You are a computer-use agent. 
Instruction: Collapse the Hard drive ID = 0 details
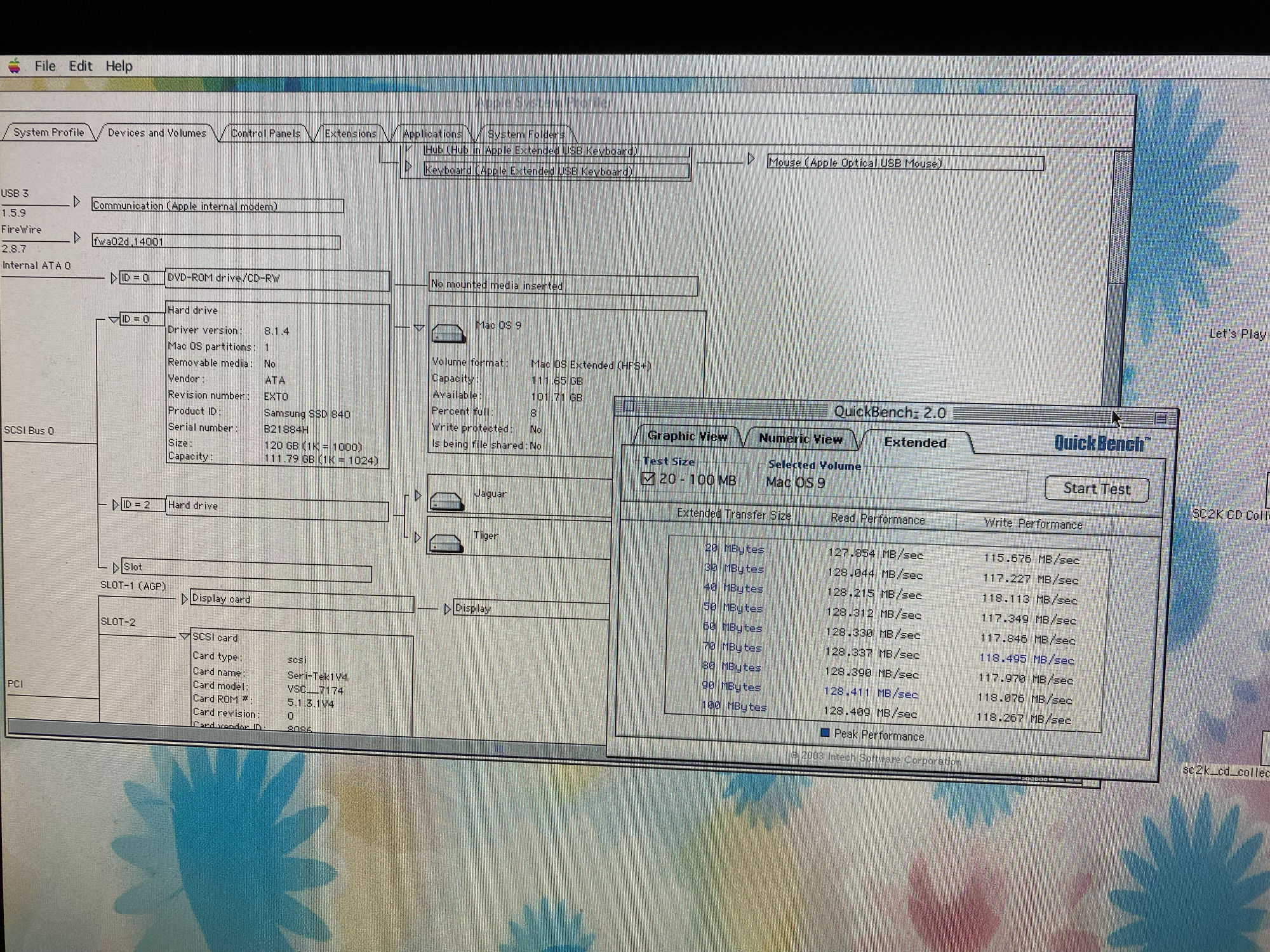point(114,319)
